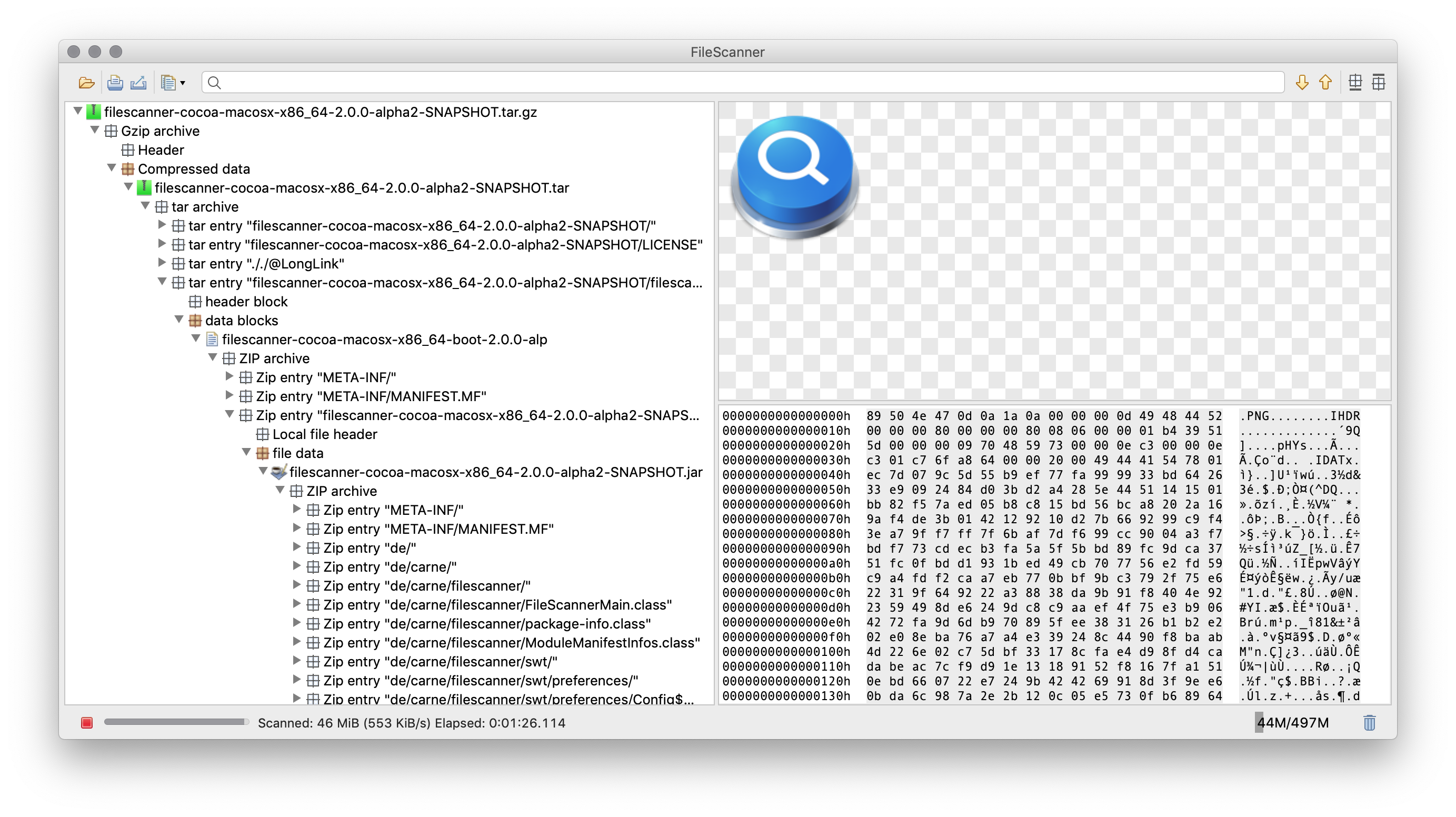Open the copy options dropdown arrow

183,84
